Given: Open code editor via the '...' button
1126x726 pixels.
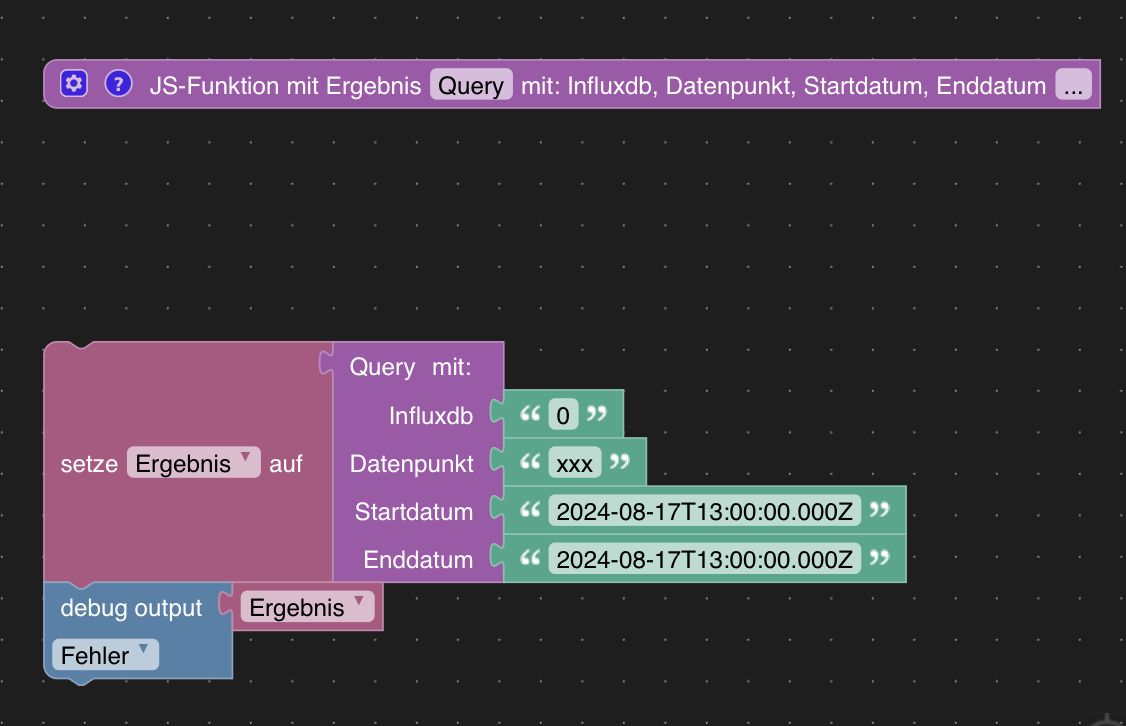Looking at the screenshot, I should tap(1074, 85).
